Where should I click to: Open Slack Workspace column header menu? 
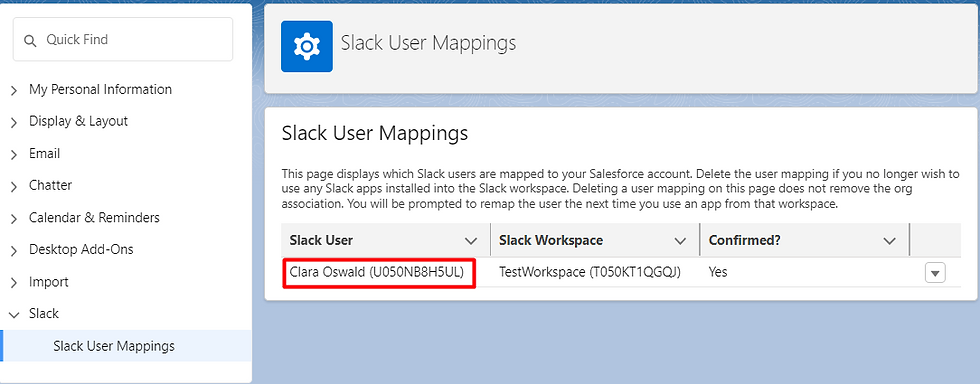coord(680,241)
